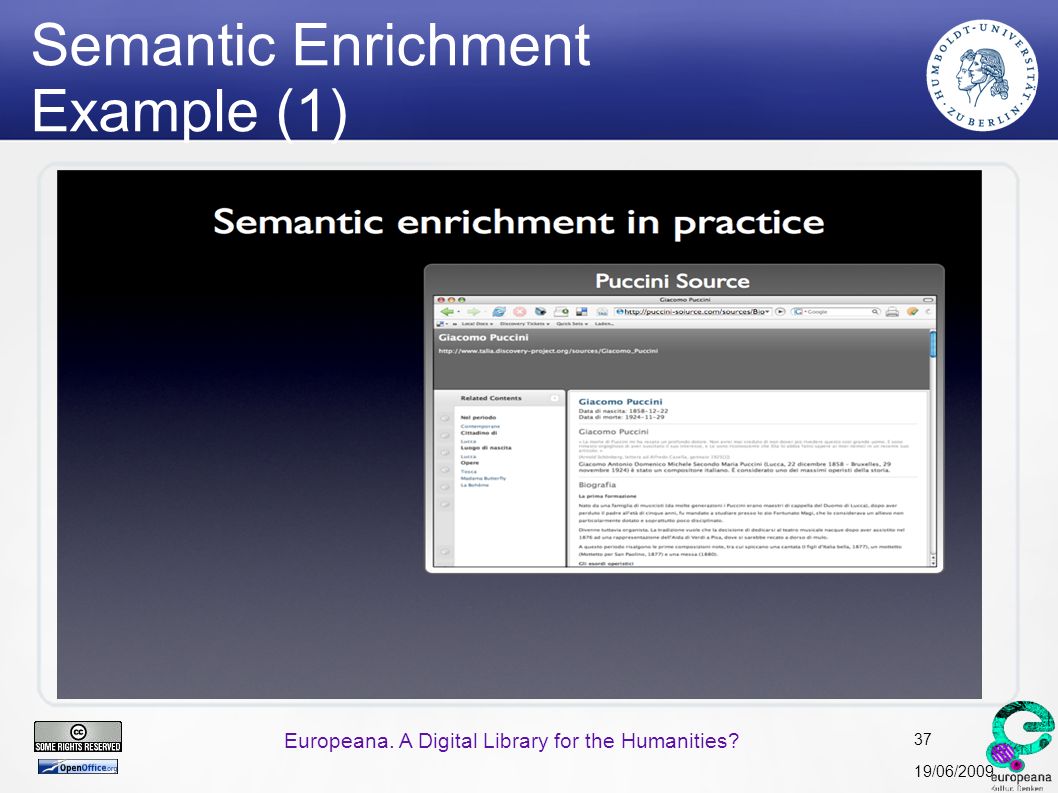1058x793 pixels.
Task: Click the magnifier icon in Google search box
Action: point(874,311)
